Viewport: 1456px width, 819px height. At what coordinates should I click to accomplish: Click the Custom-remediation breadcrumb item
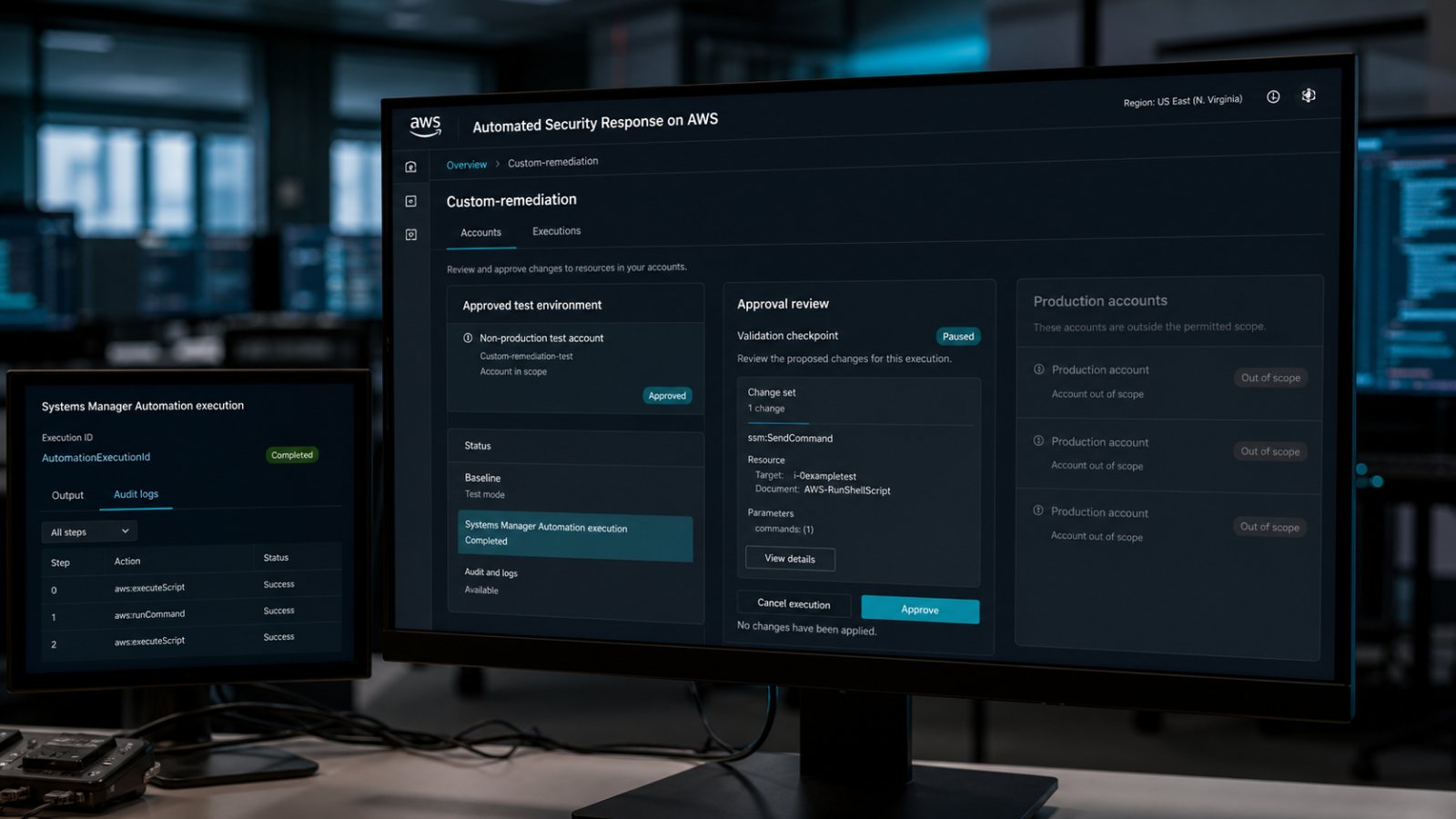[552, 162]
